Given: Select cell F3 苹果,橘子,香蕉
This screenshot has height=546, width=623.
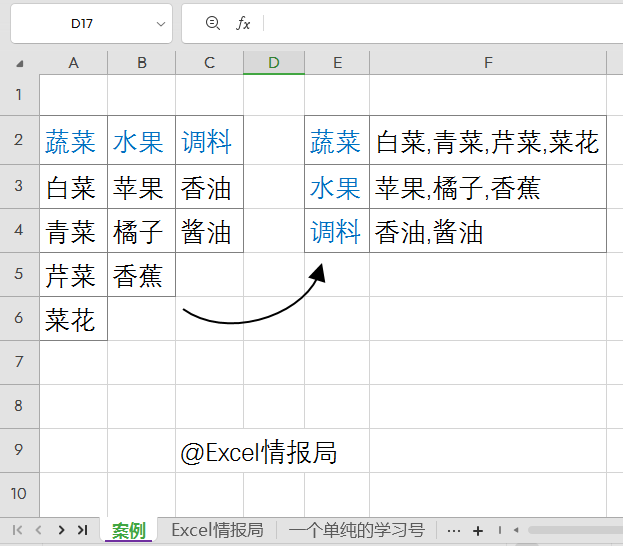Looking at the screenshot, I should pos(488,186).
